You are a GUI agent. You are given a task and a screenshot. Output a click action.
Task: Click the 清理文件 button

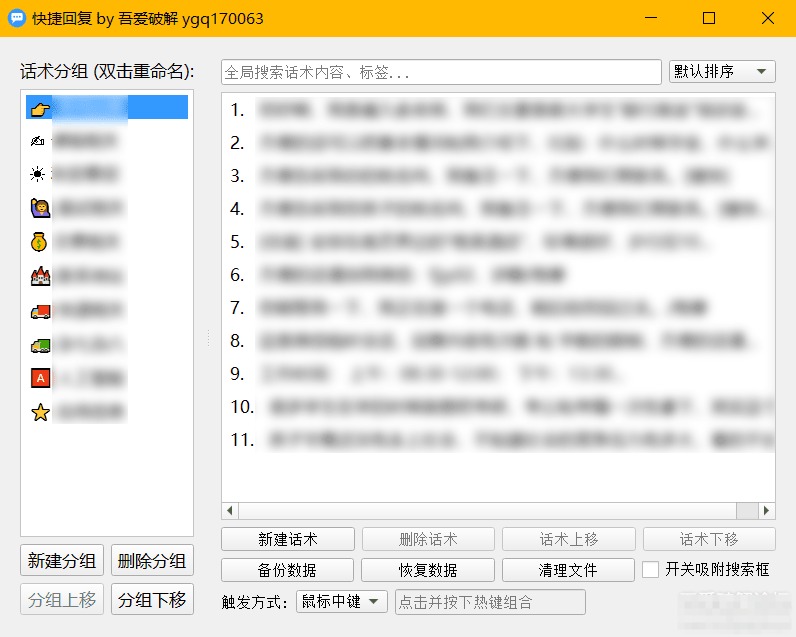point(568,570)
